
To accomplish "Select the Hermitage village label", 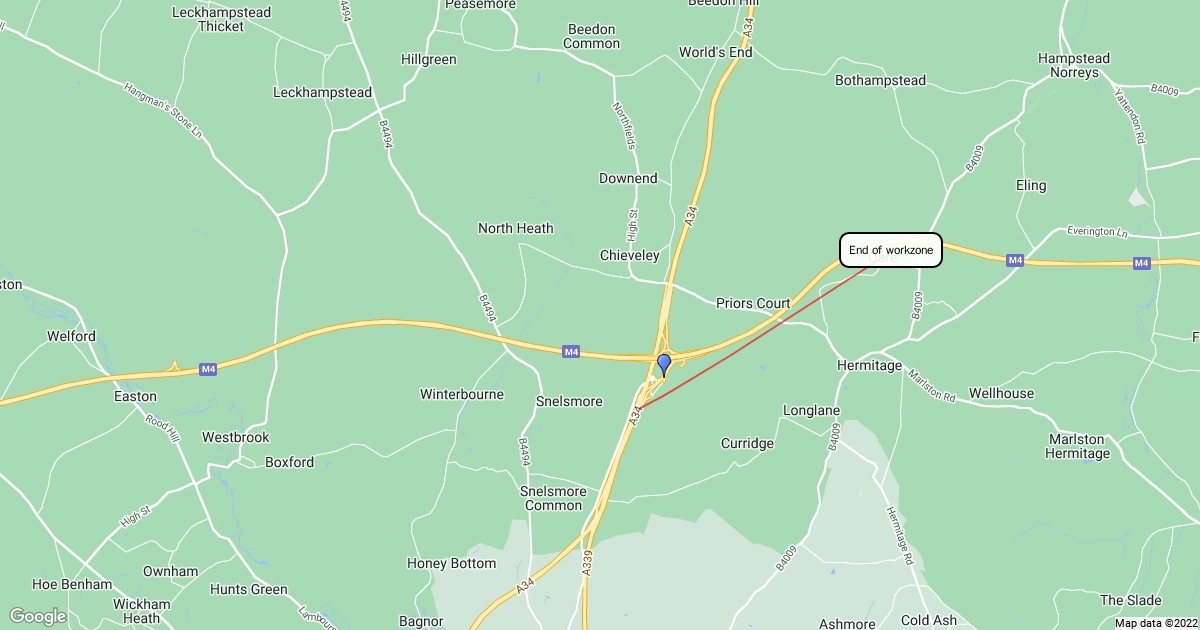I will click(869, 366).
